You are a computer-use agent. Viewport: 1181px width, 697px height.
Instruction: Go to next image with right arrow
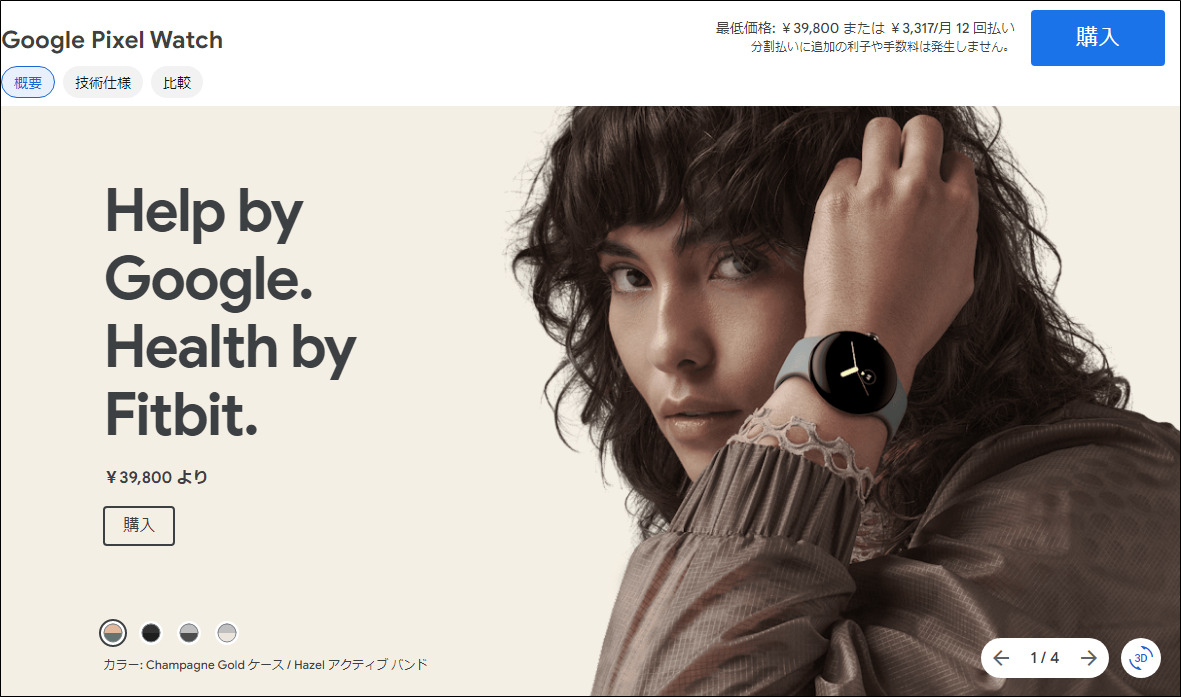[x=1088, y=658]
